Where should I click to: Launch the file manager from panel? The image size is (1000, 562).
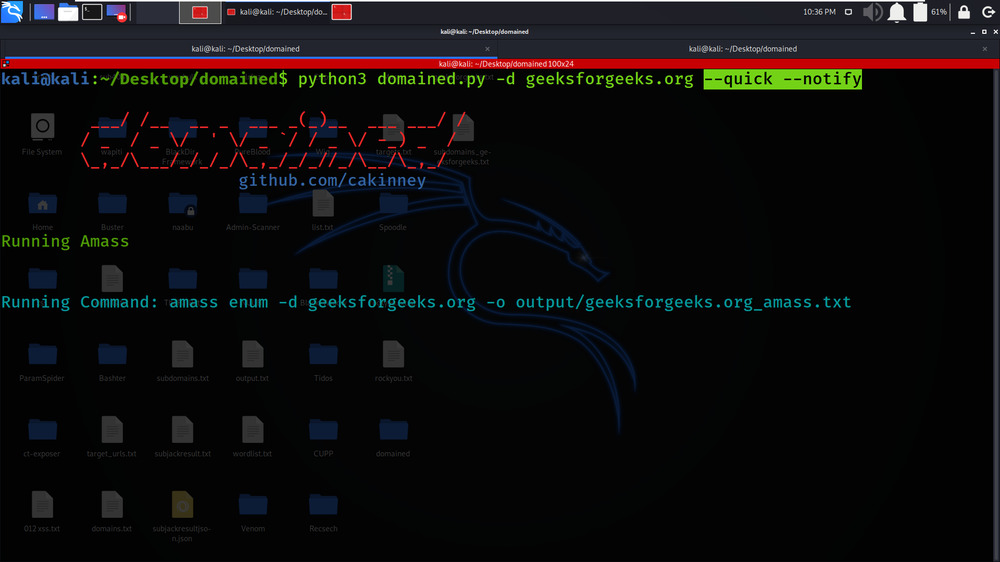[68, 12]
